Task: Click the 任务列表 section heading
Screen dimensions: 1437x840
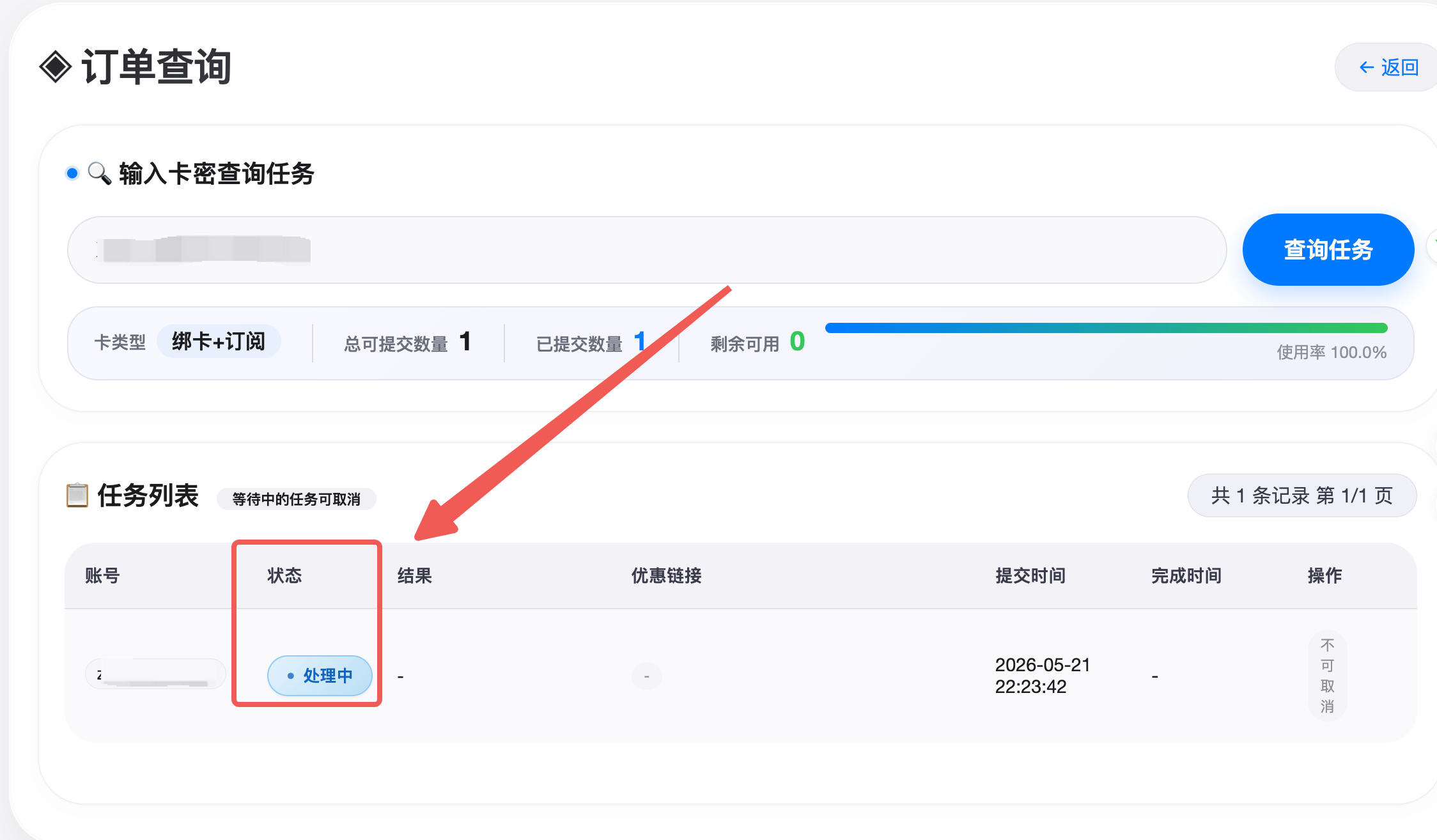Action: click(x=148, y=495)
